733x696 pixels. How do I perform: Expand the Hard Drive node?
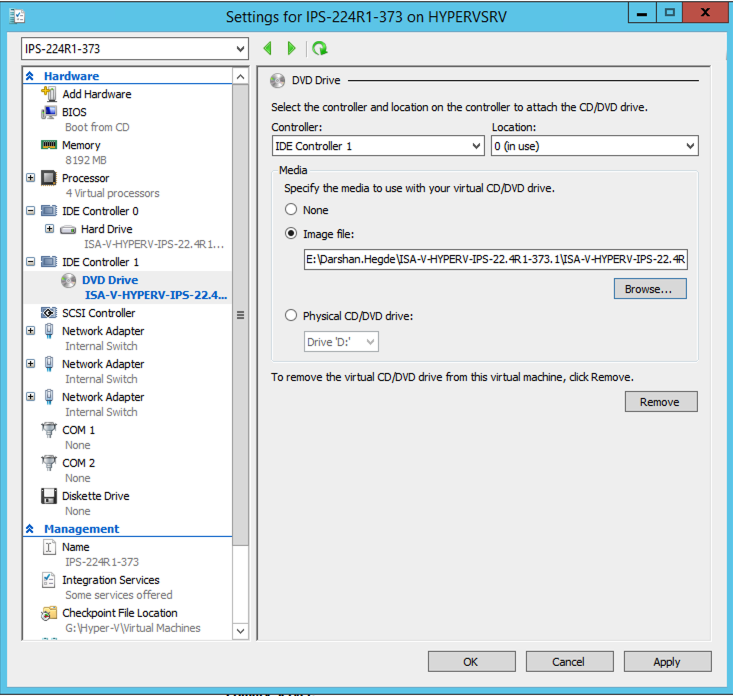(50, 229)
